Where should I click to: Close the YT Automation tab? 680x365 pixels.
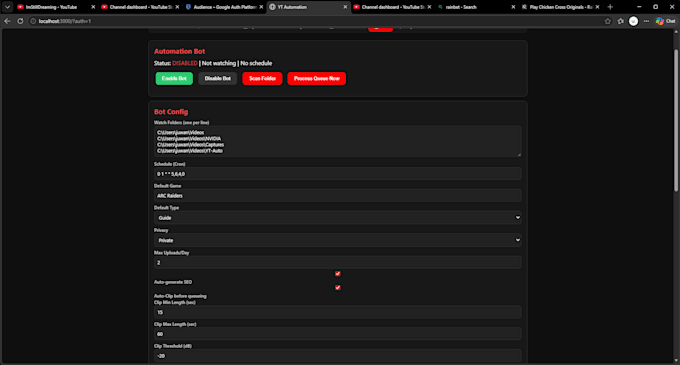(x=345, y=7)
